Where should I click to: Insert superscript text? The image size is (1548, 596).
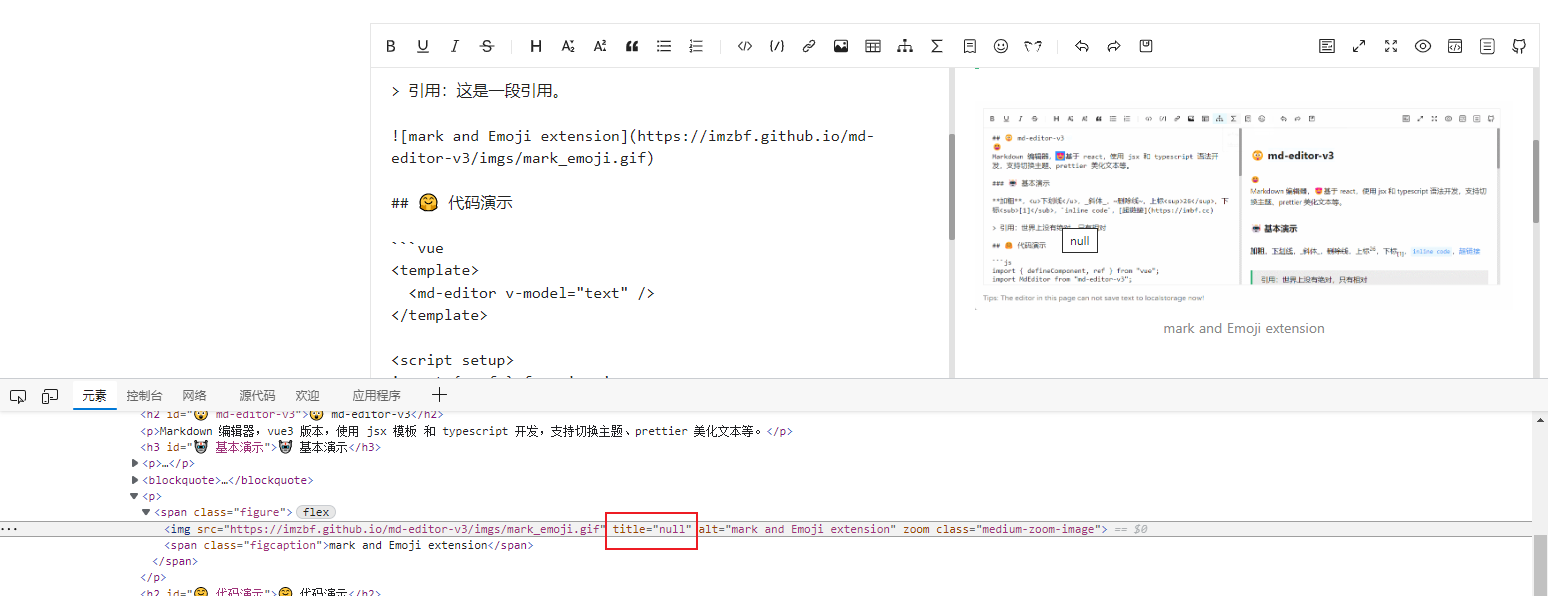click(600, 46)
